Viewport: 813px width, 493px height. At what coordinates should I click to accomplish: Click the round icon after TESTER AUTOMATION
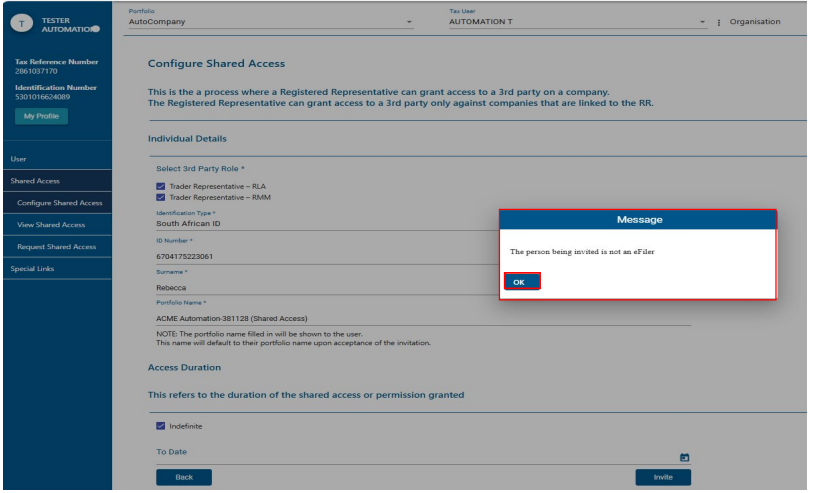[95, 28]
